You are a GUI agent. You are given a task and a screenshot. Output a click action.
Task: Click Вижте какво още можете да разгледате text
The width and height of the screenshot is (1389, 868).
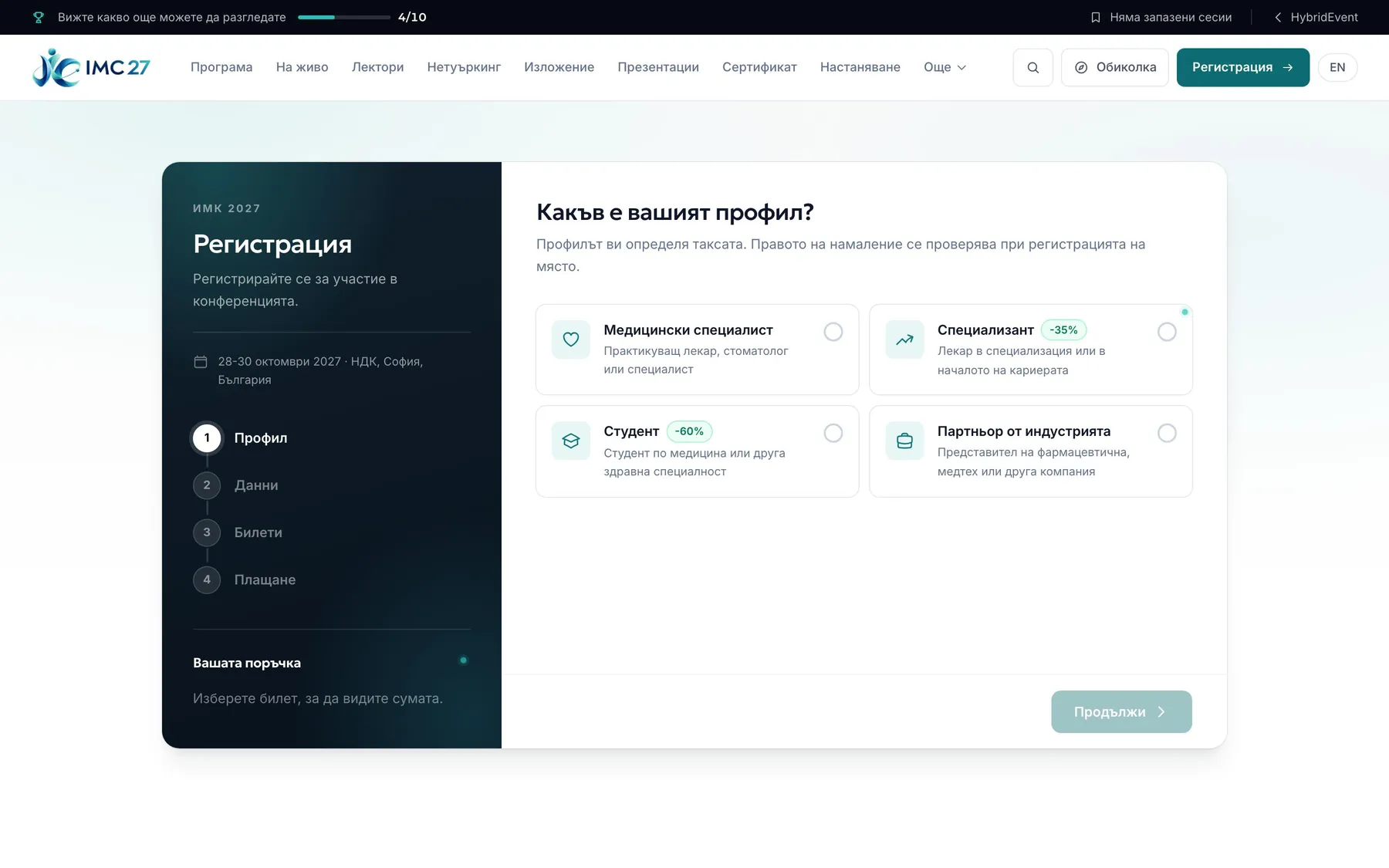(171, 17)
